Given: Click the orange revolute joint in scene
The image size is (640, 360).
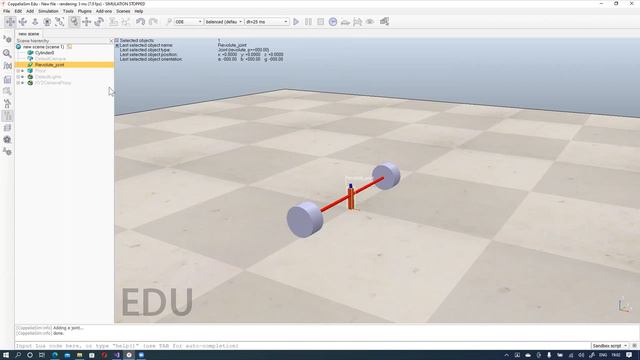Looking at the screenshot, I should click(351, 197).
